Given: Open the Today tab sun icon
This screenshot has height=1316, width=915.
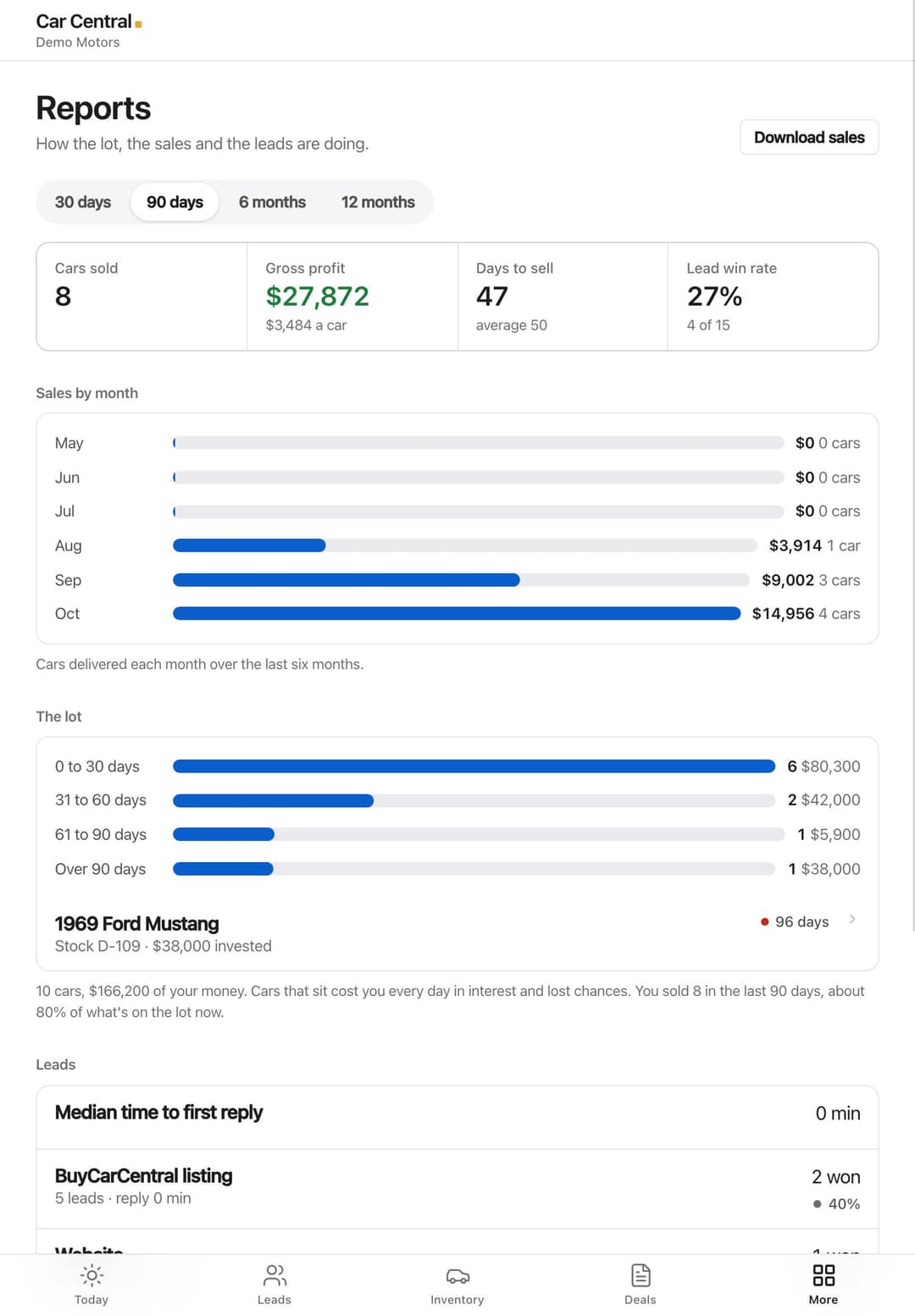Looking at the screenshot, I should 91,1275.
